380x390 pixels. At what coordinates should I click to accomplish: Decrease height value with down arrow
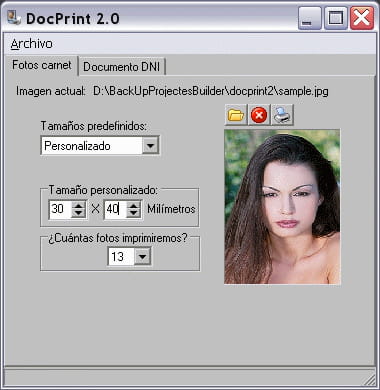pos(134,213)
